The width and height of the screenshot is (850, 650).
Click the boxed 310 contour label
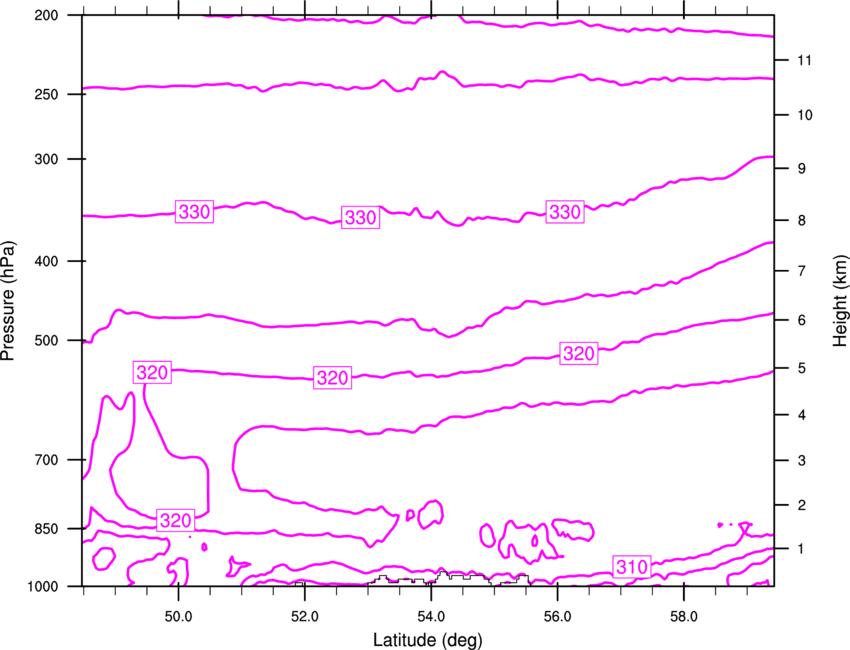click(x=632, y=567)
